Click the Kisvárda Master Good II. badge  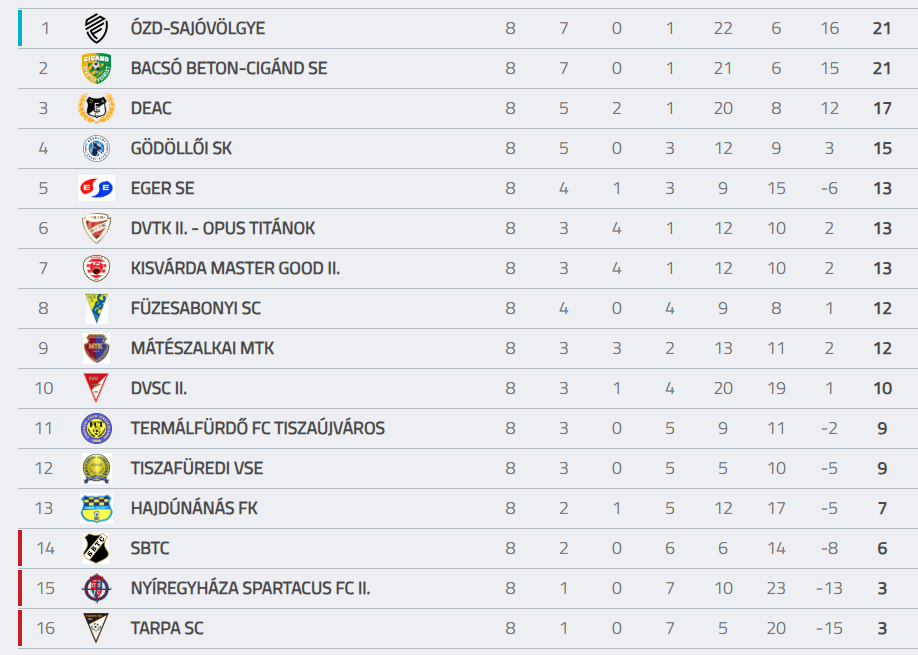point(96,268)
